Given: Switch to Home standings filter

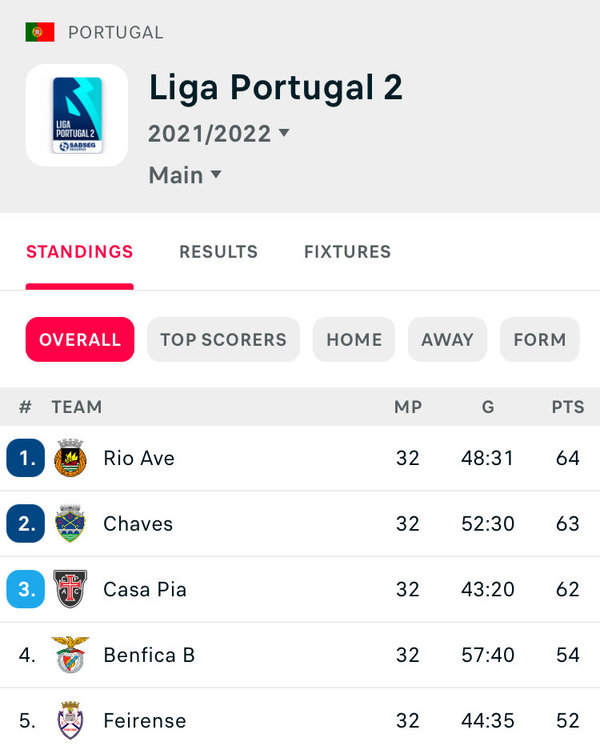Looking at the screenshot, I should click(354, 340).
